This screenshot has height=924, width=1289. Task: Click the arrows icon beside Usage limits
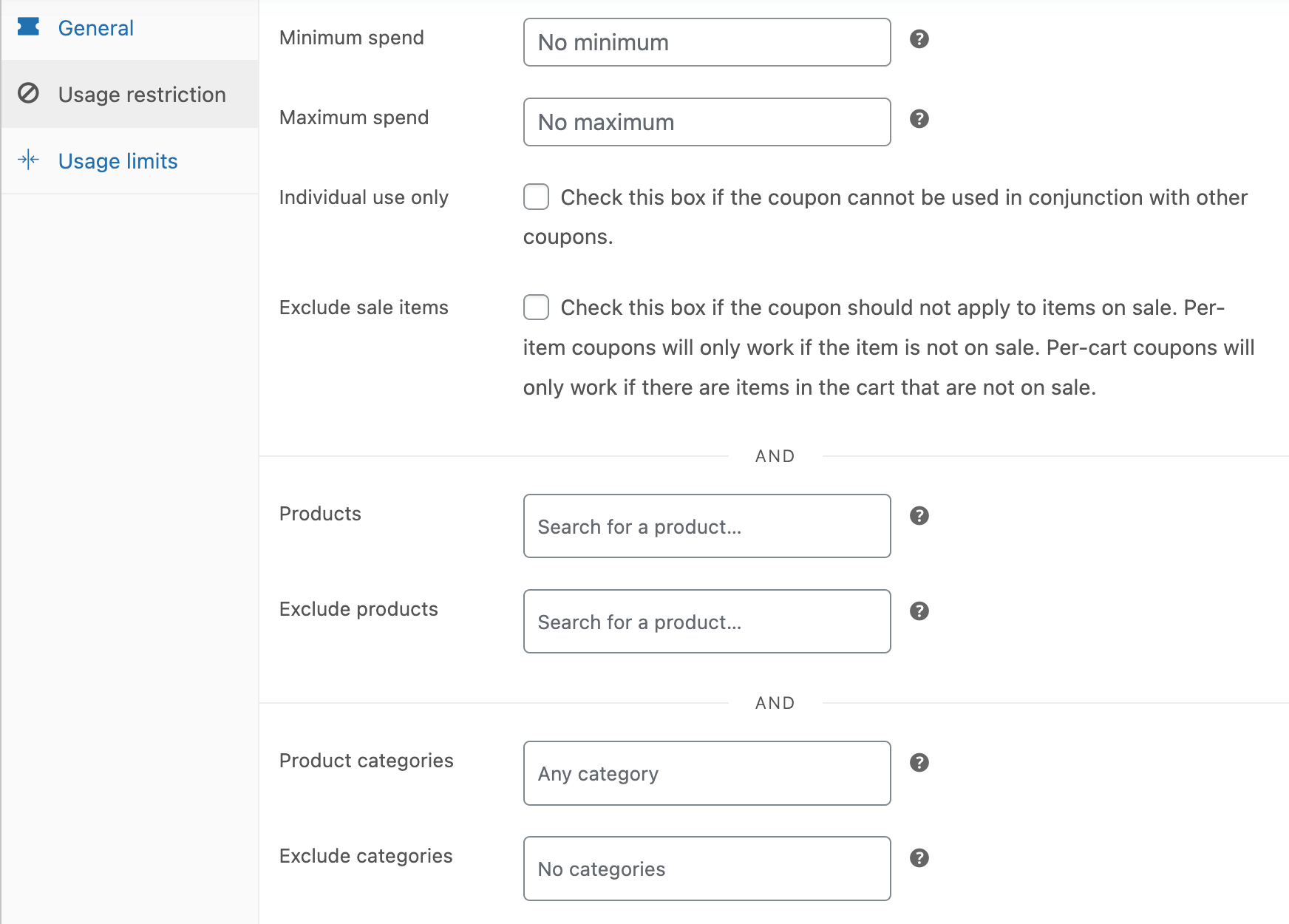coord(28,160)
